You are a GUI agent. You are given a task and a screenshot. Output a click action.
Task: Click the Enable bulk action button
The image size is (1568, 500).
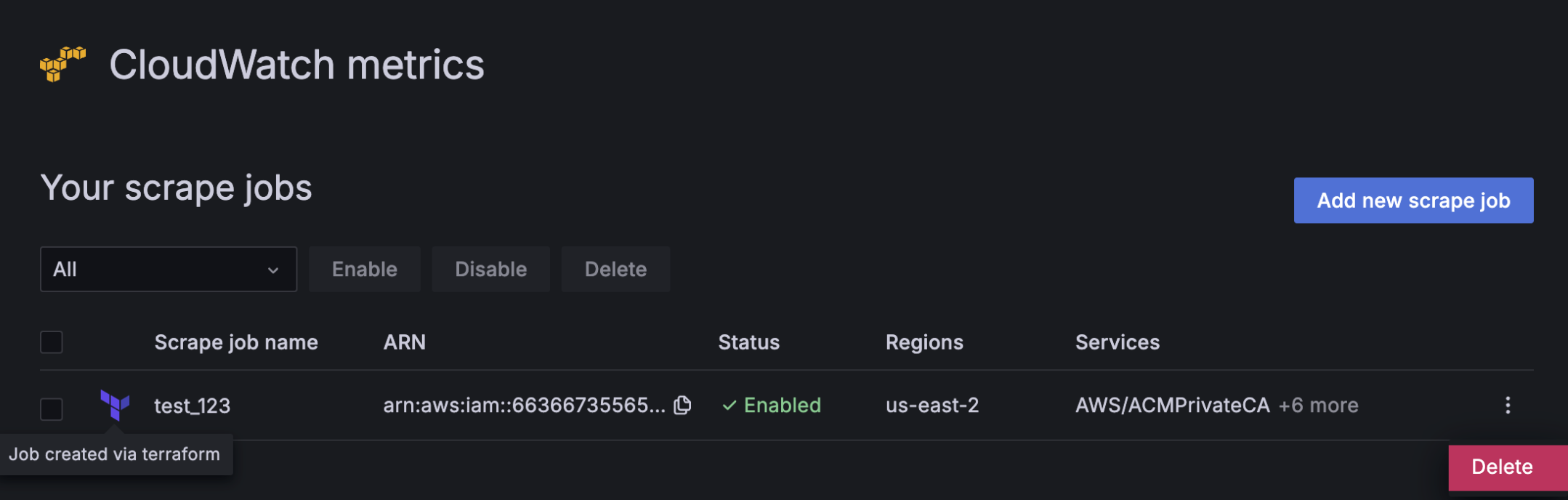tap(364, 269)
